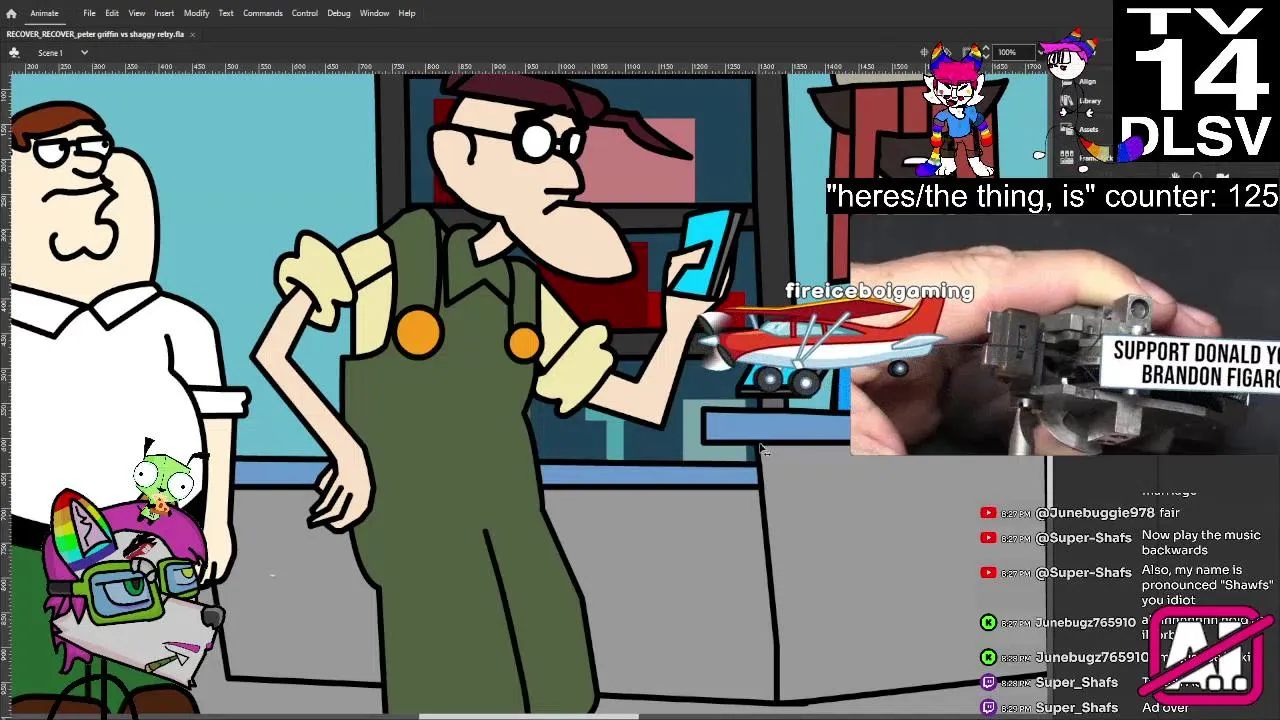This screenshot has width=1280, height=720.
Task: Open the Library panel icon
Action: tap(1066, 101)
